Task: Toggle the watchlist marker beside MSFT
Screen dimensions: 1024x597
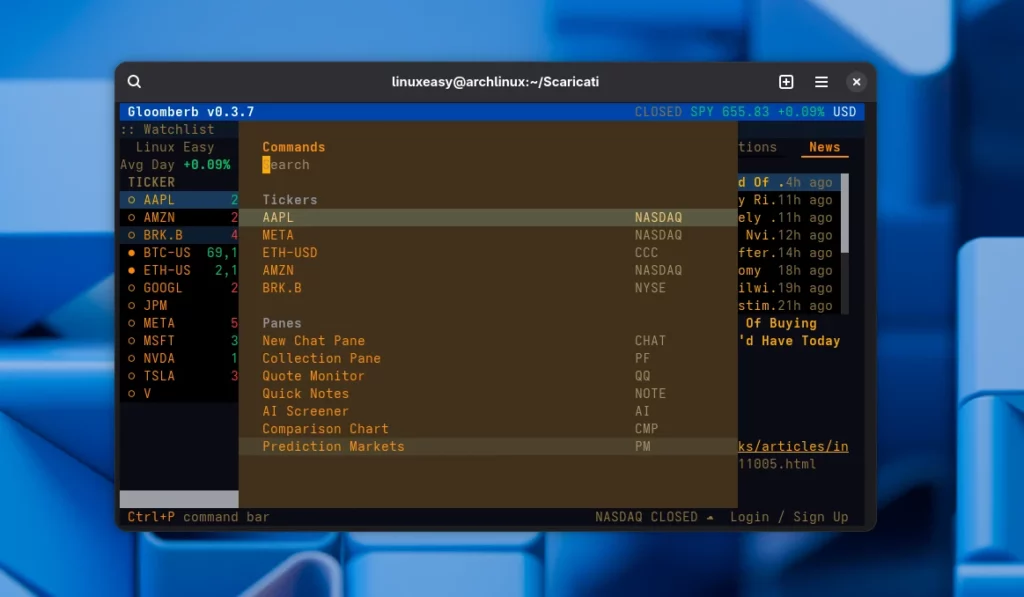Action: [131, 340]
